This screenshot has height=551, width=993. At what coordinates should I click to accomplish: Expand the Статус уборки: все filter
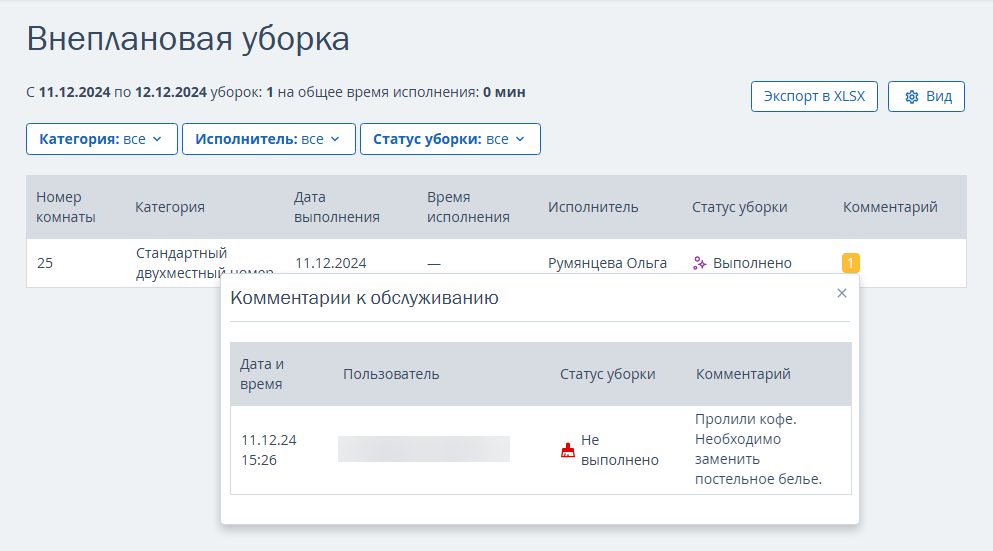(450, 139)
